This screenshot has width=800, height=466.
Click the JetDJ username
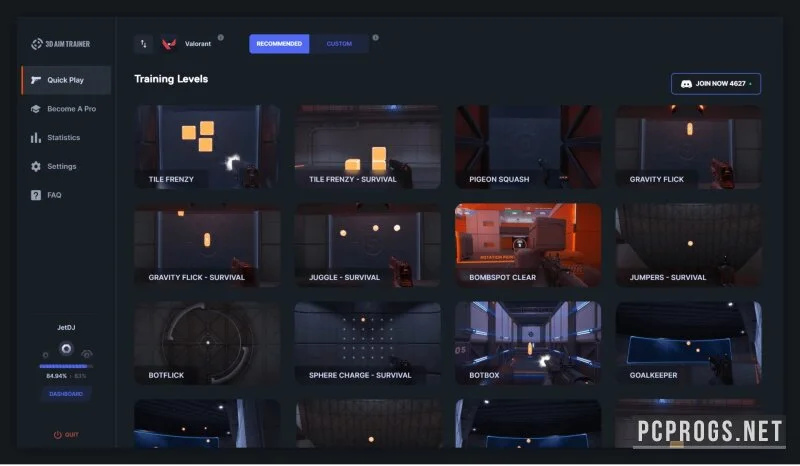point(66,328)
